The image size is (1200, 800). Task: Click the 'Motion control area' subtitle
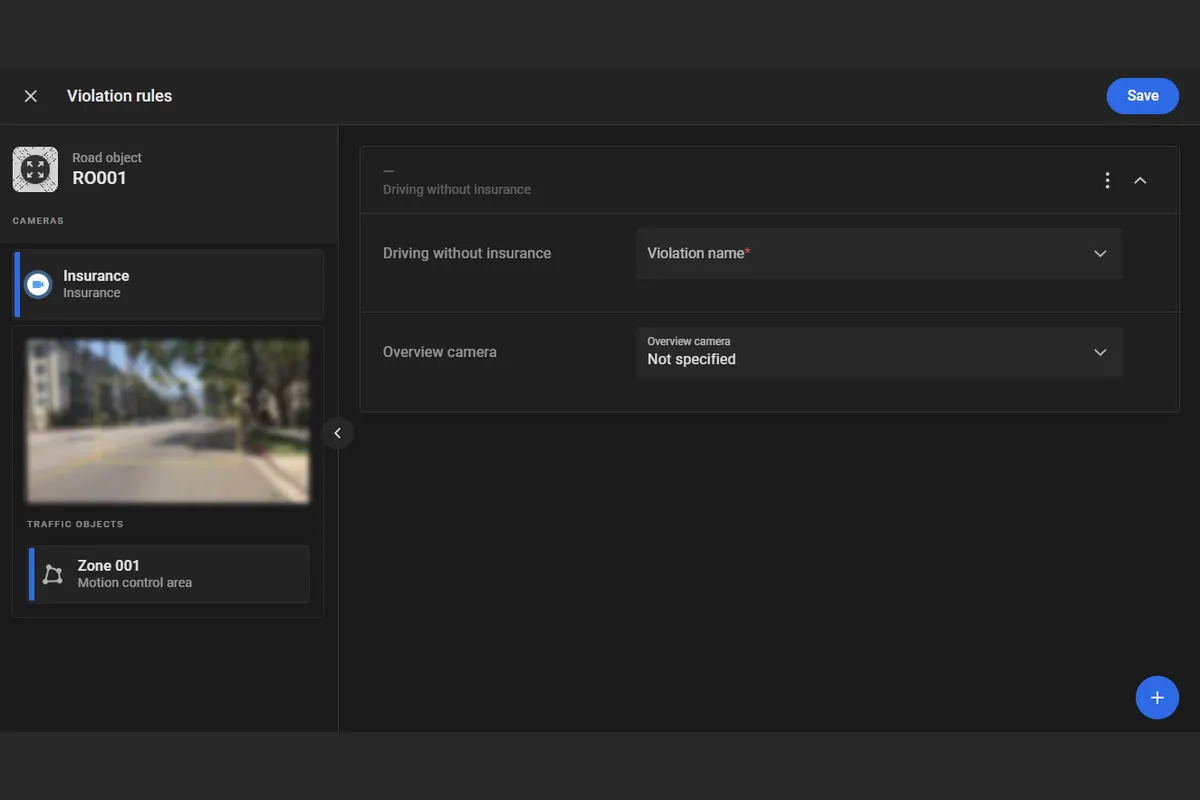(x=135, y=583)
